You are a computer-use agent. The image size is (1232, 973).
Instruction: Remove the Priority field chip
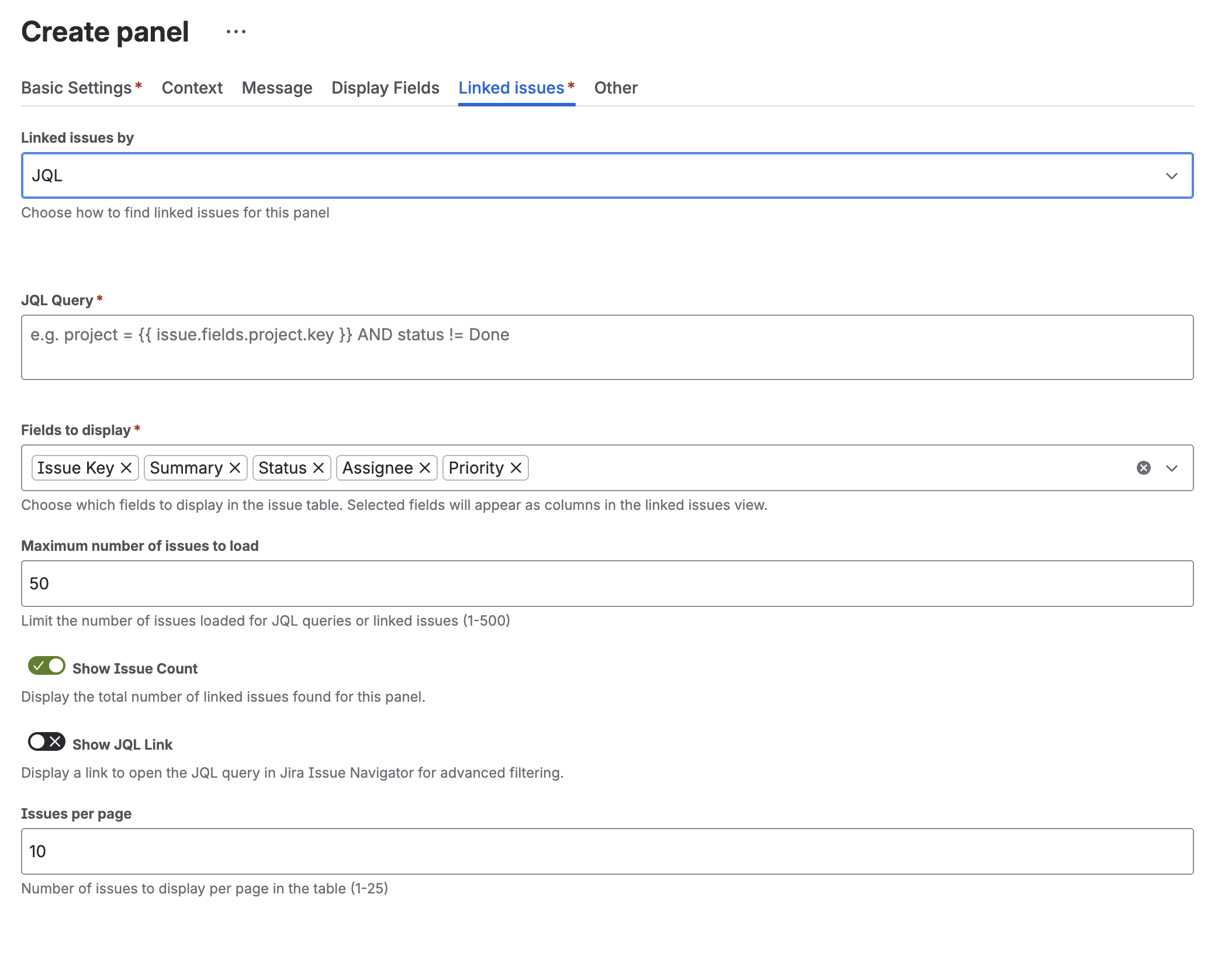515,467
